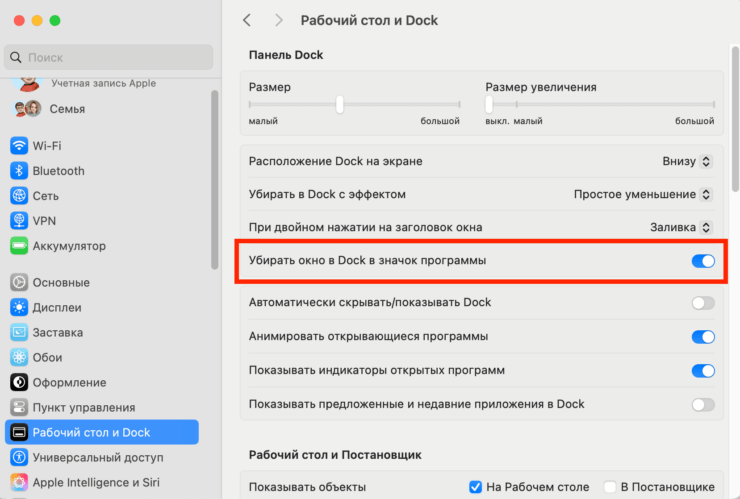Select Основные in the sidebar
740x499 pixels.
[60, 282]
